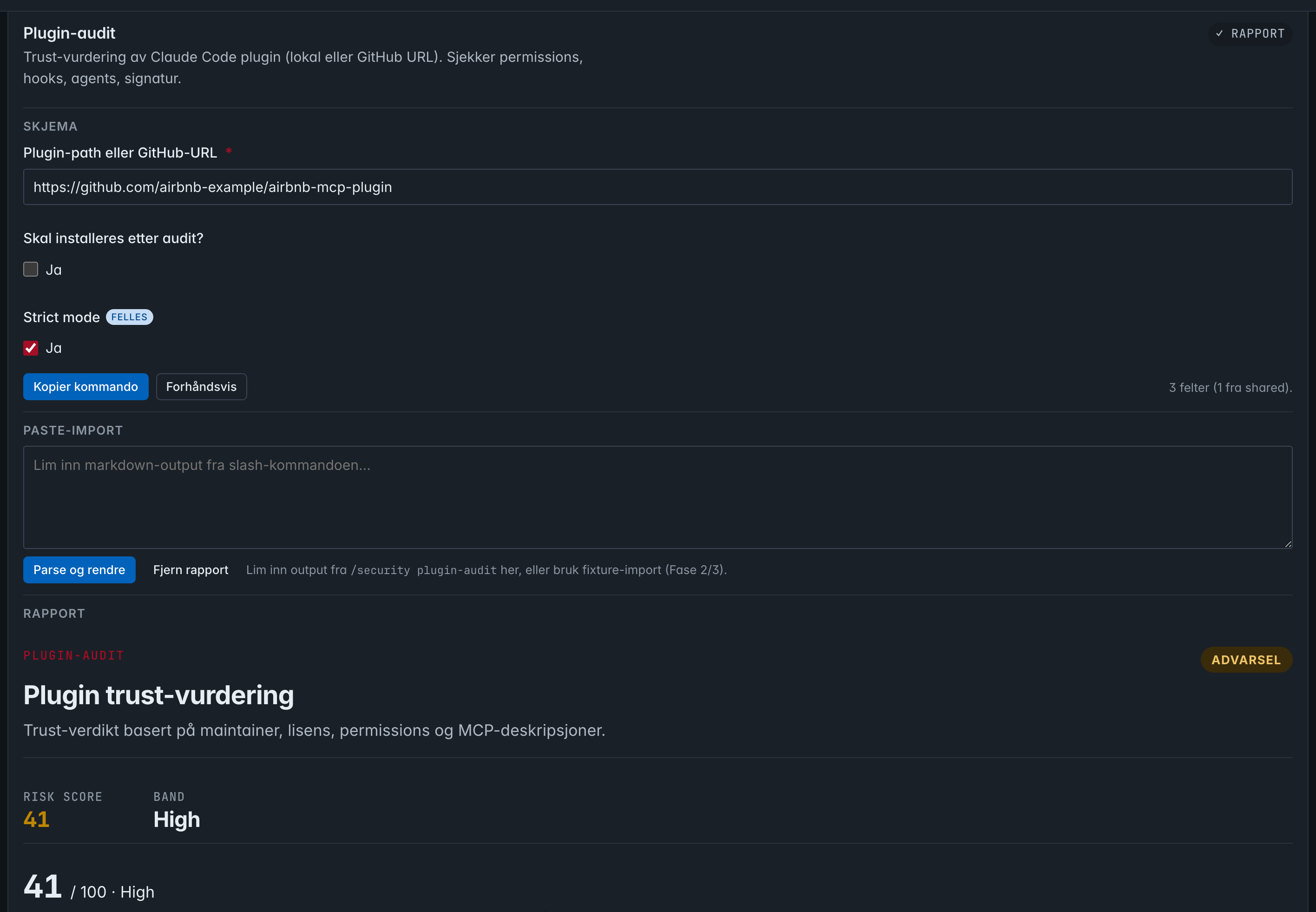This screenshot has width=1316, height=912.
Task: Click Fjern rapport to clear report
Action: [x=191, y=570]
